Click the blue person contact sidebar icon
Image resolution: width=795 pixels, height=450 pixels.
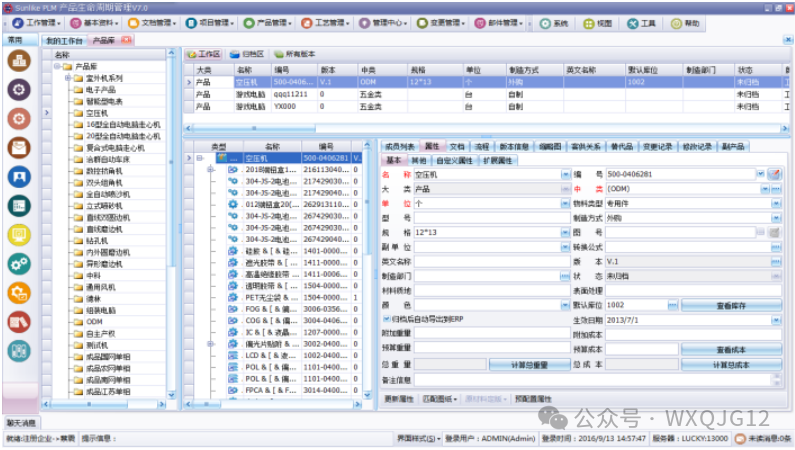(x=19, y=177)
